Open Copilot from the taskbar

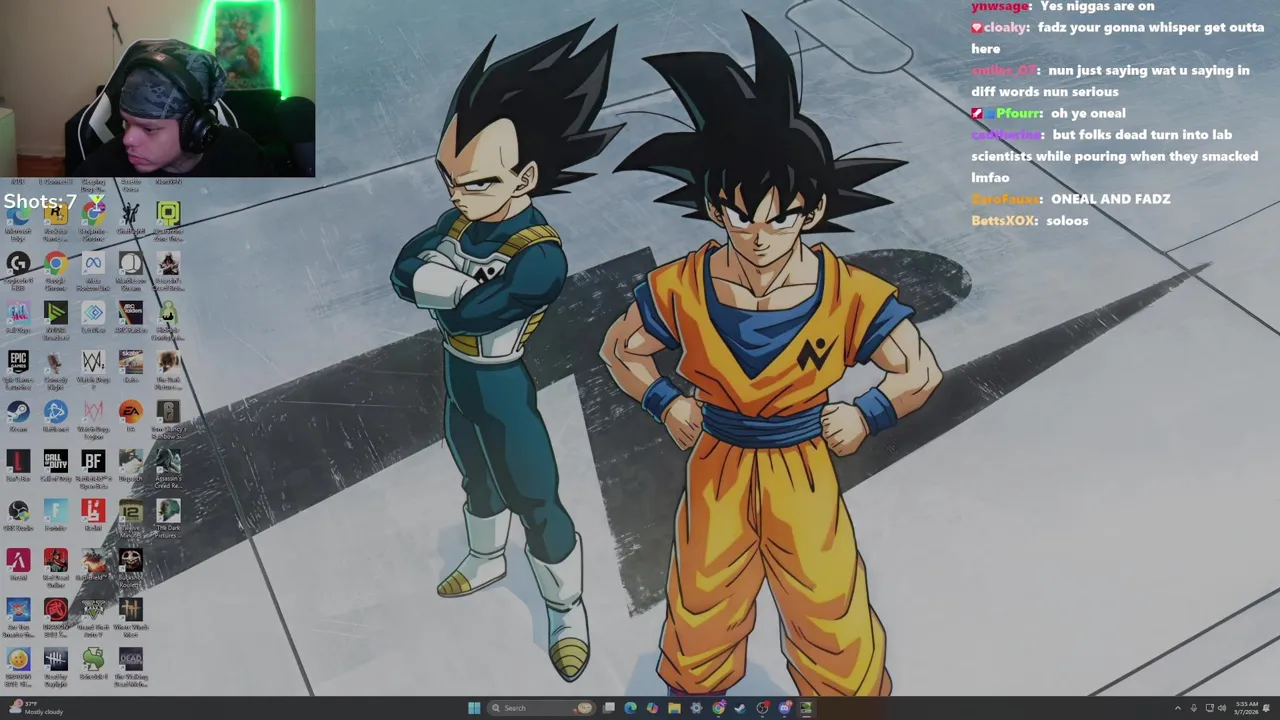tap(652, 708)
